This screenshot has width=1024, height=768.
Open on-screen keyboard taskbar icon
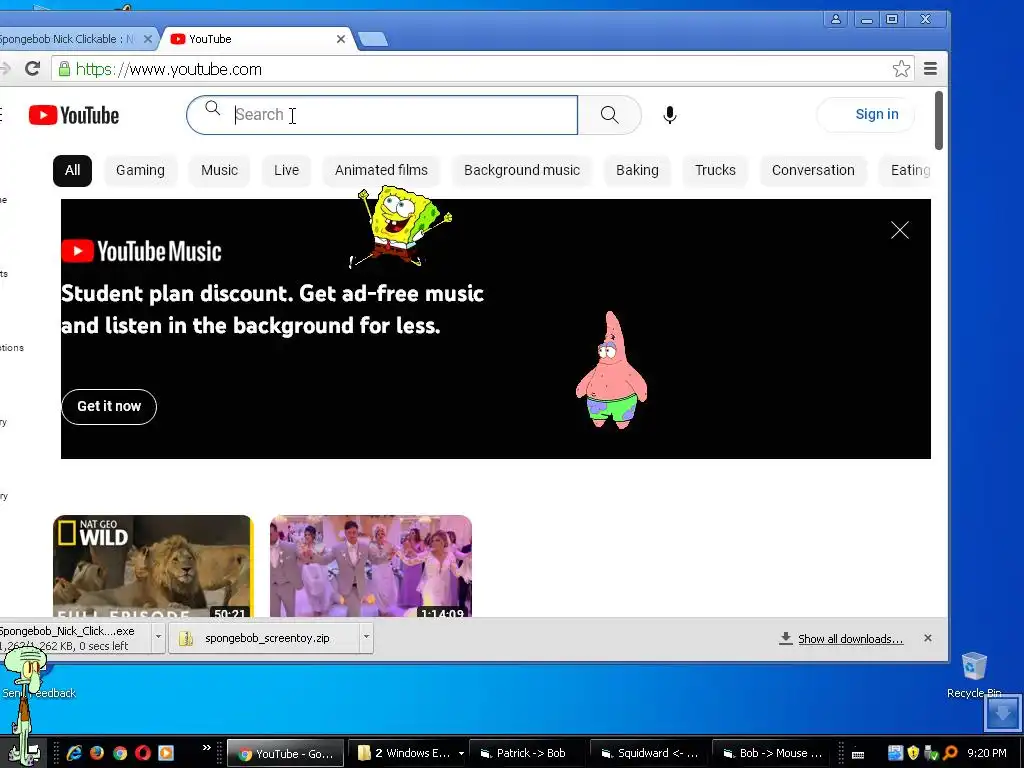pyautogui.click(x=858, y=754)
